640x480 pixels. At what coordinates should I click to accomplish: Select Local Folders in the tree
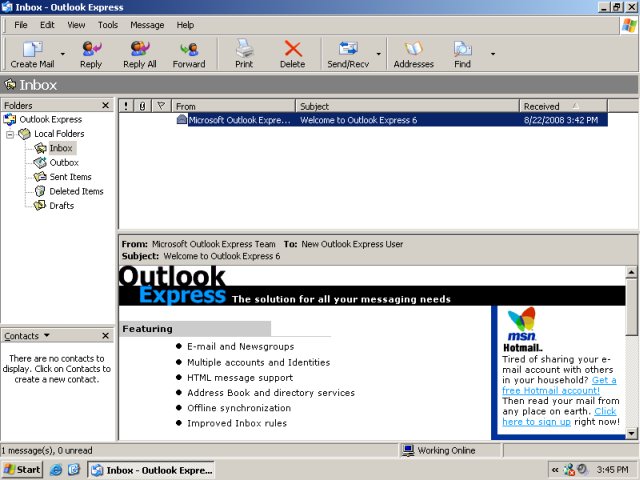[x=59, y=134]
